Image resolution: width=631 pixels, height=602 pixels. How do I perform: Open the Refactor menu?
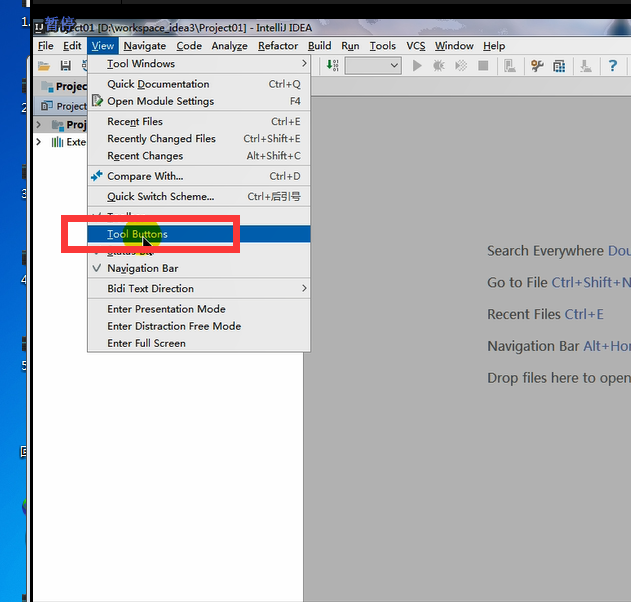click(x=278, y=46)
